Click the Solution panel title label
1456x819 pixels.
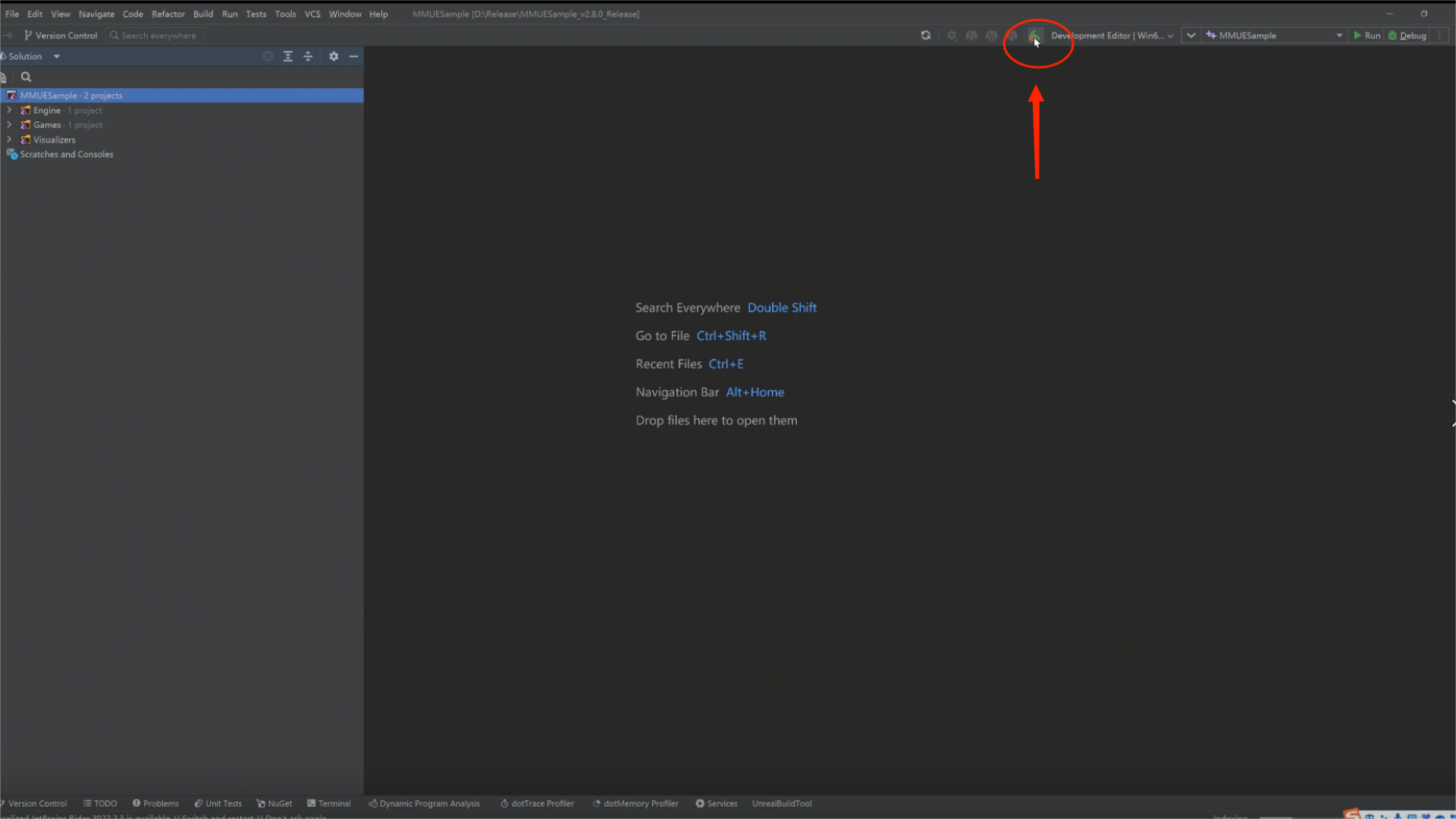pos(25,56)
